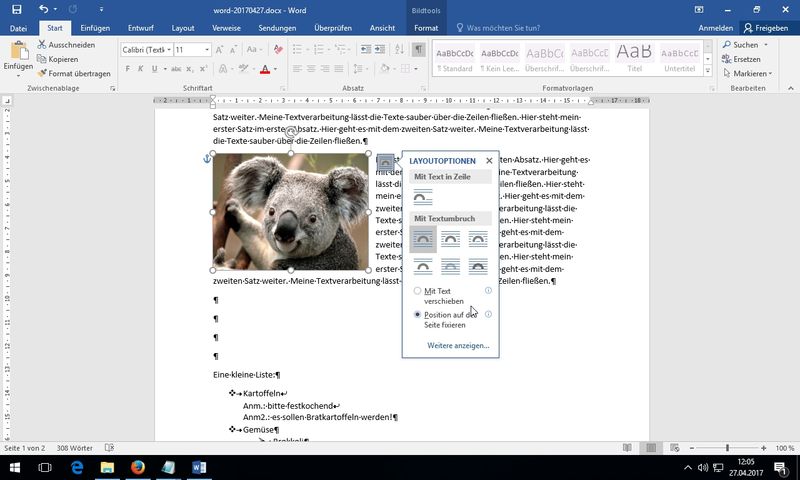Viewport: 800px width, 480px height.
Task: Open the Überprüfen ribbon tab
Action: click(332, 29)
